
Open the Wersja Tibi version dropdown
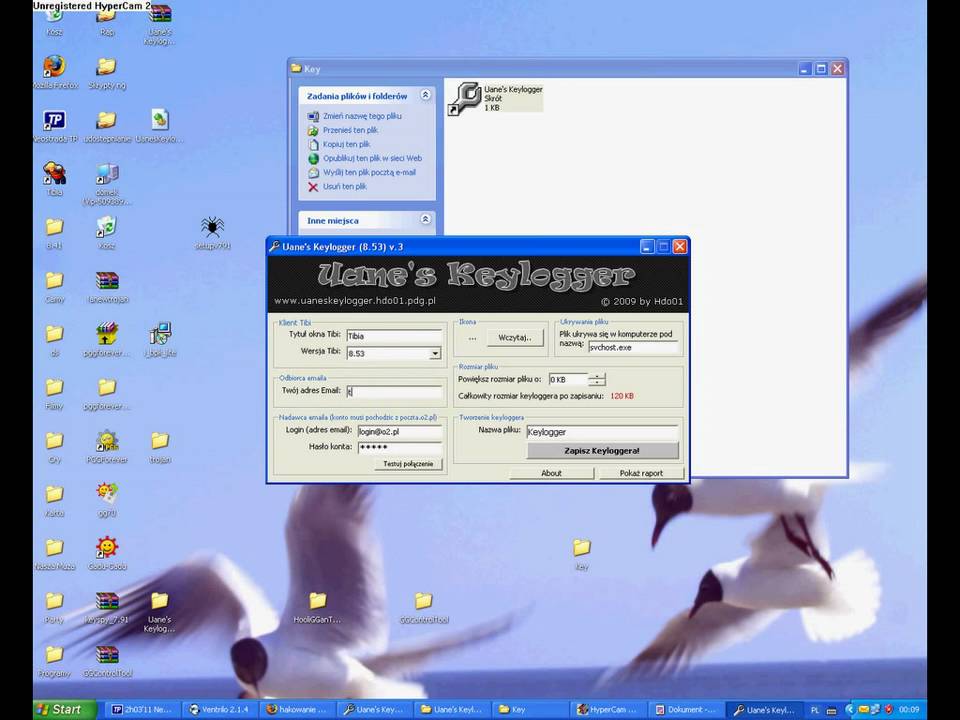(435, 354)
